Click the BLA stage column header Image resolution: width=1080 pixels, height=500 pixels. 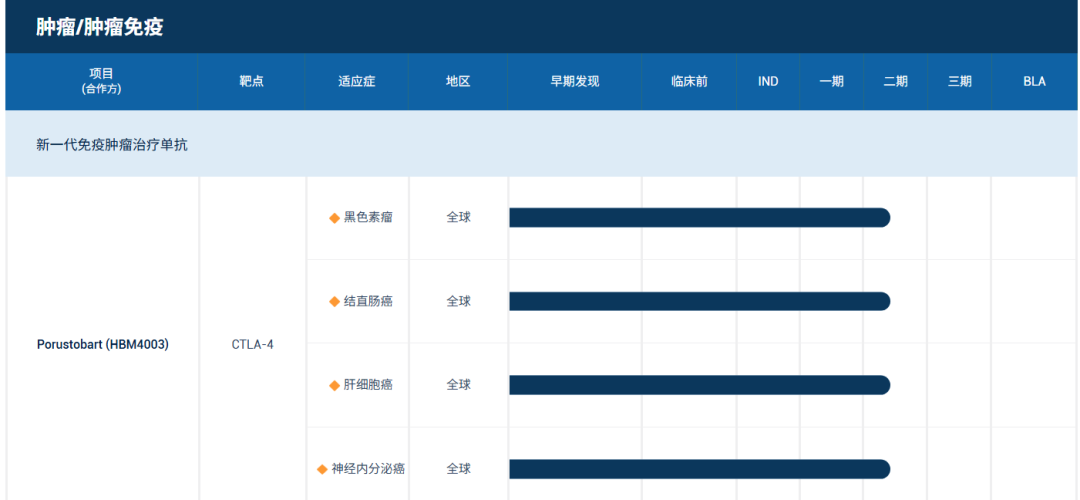point(1034,82)
